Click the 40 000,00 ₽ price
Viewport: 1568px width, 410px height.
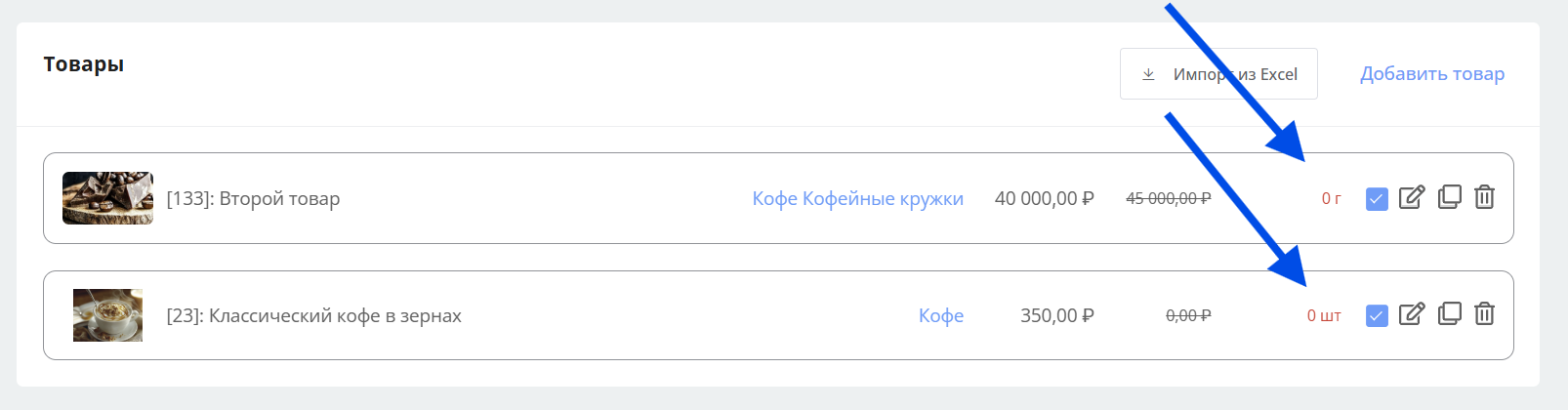1044,198
